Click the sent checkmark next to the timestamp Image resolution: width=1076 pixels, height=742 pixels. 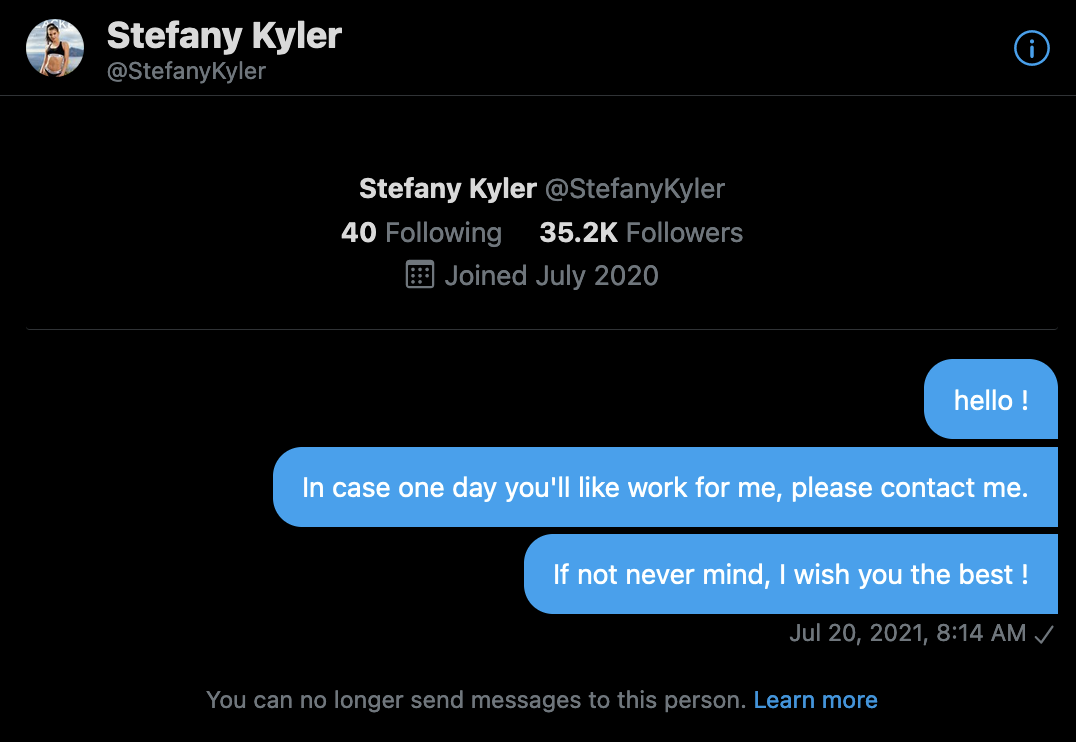[x=1044, y=633]
